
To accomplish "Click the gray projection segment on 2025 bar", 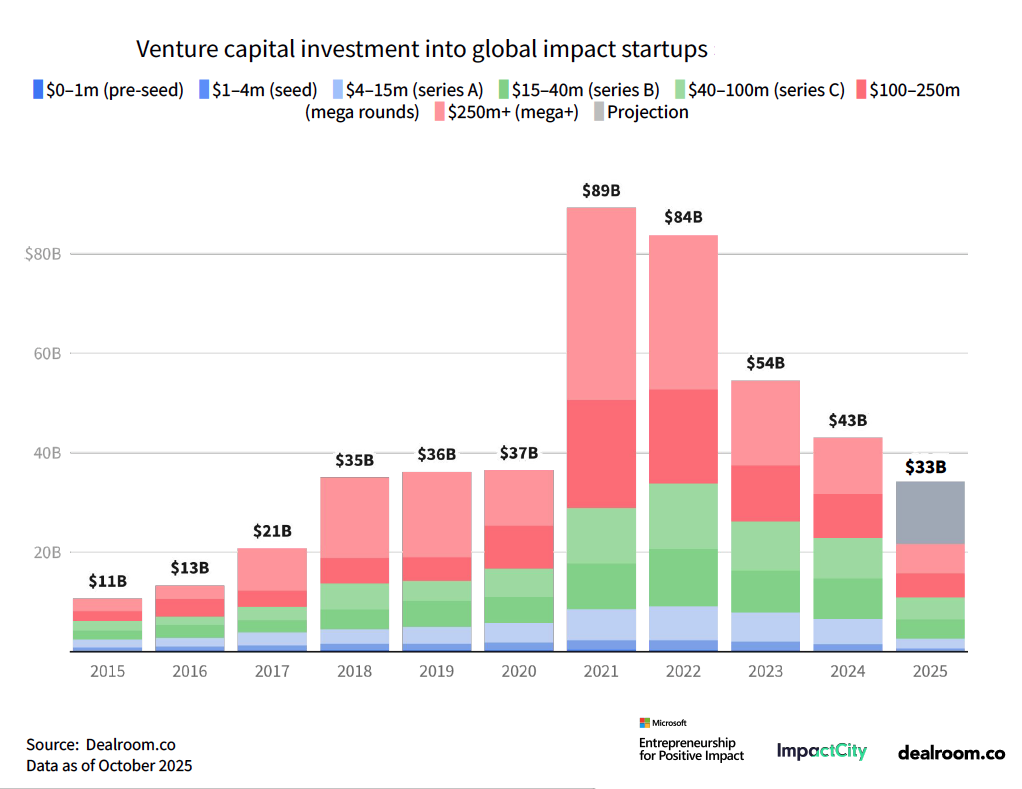I will (930, 510).
